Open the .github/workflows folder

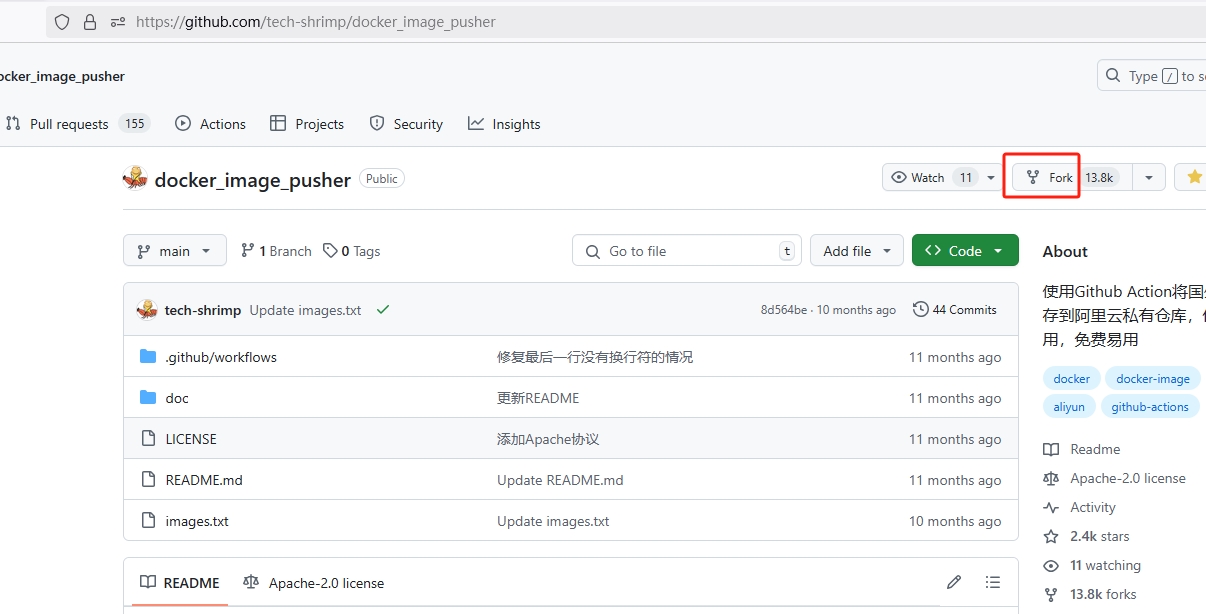pos(221,357)
